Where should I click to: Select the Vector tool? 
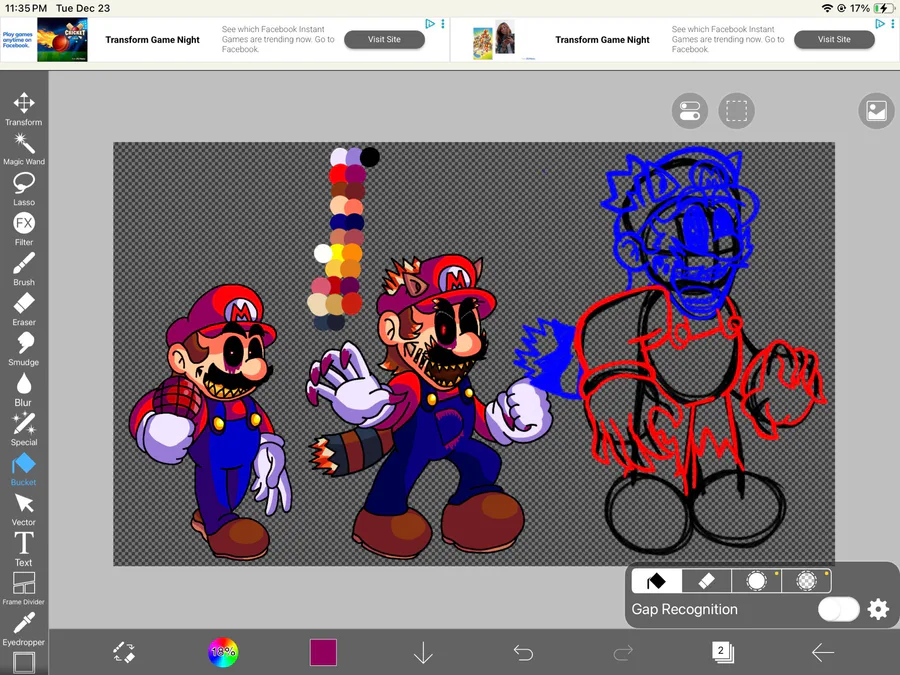(x=24, y=510)
